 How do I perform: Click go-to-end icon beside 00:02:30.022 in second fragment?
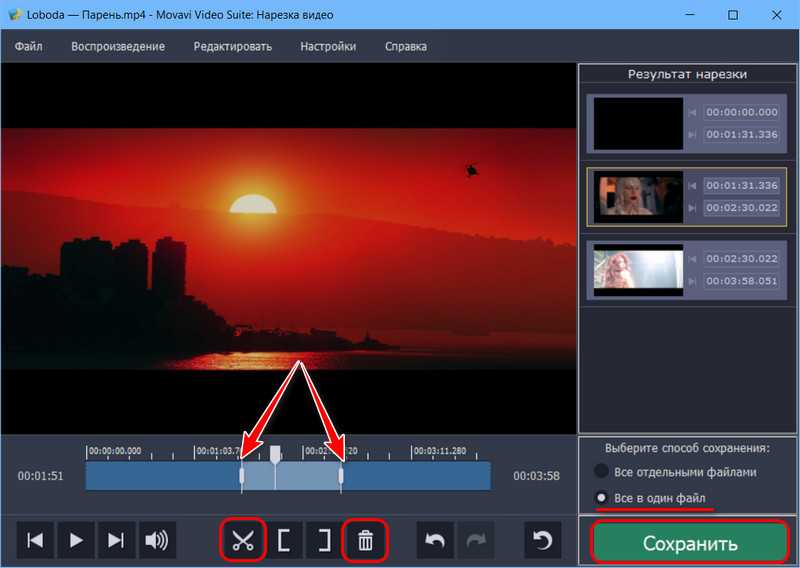click(x=692, y=208)
